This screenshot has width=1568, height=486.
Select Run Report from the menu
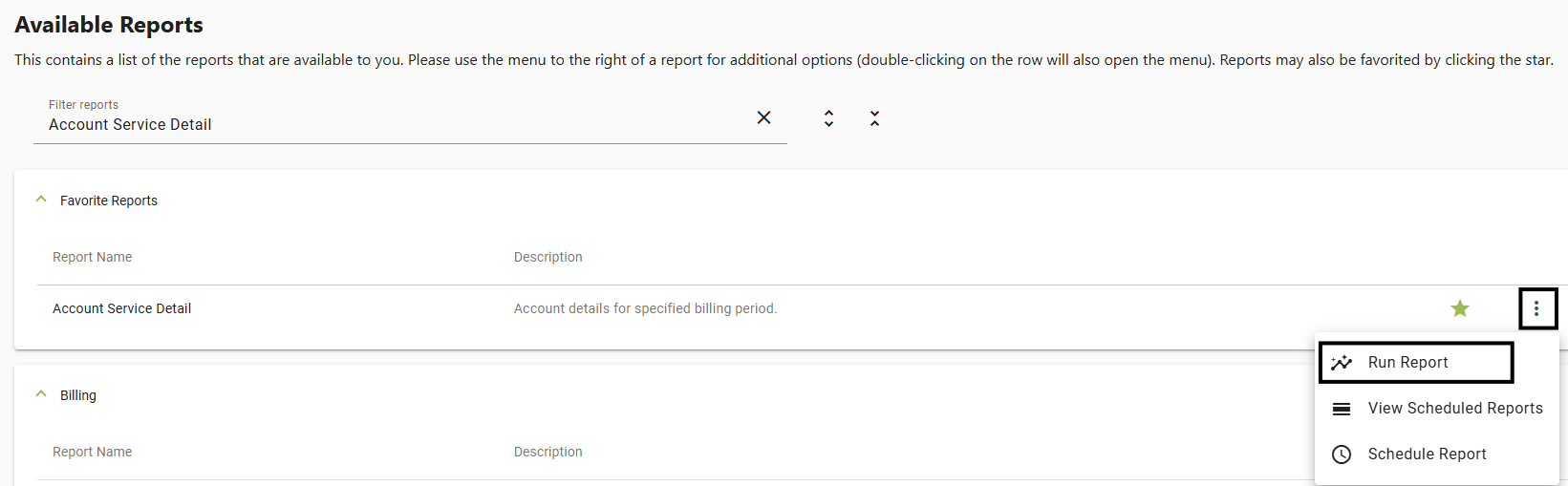1416,362
